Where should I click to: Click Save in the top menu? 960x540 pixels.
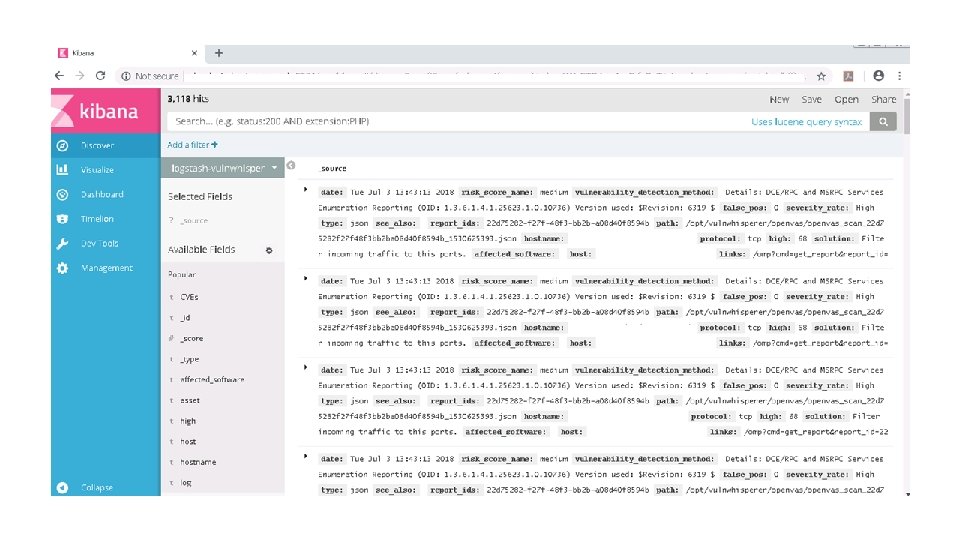(x=811, y=99)
